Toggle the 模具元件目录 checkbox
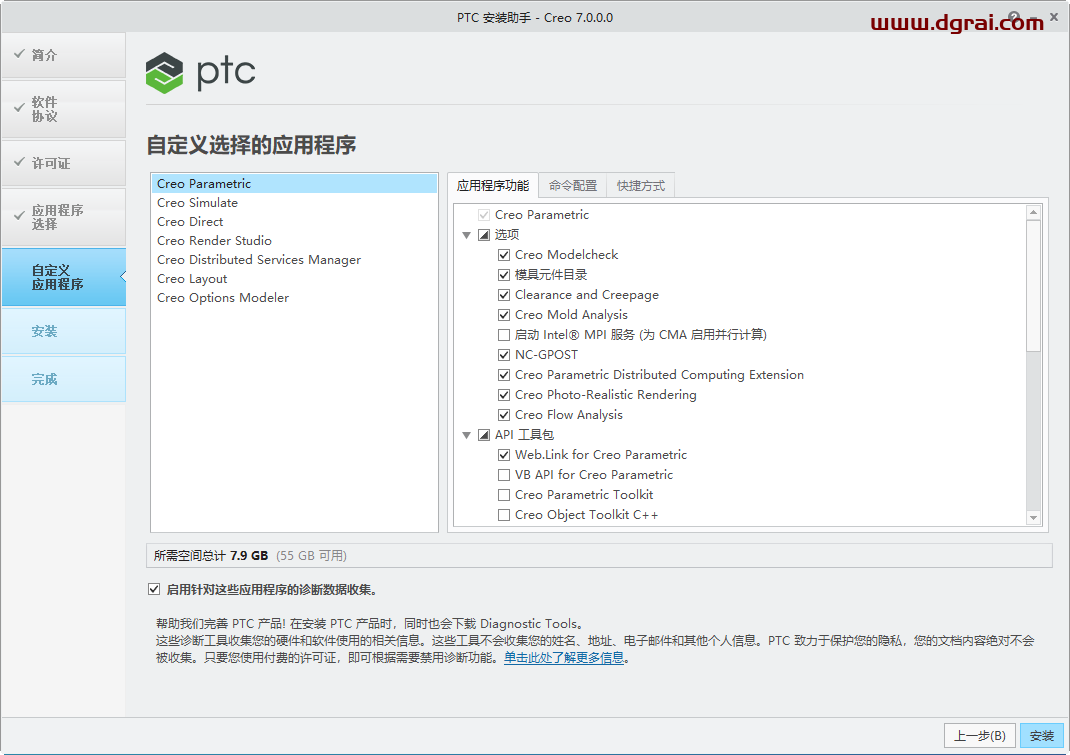Viewport: 1070px width, 755px height. pos(504,275)
